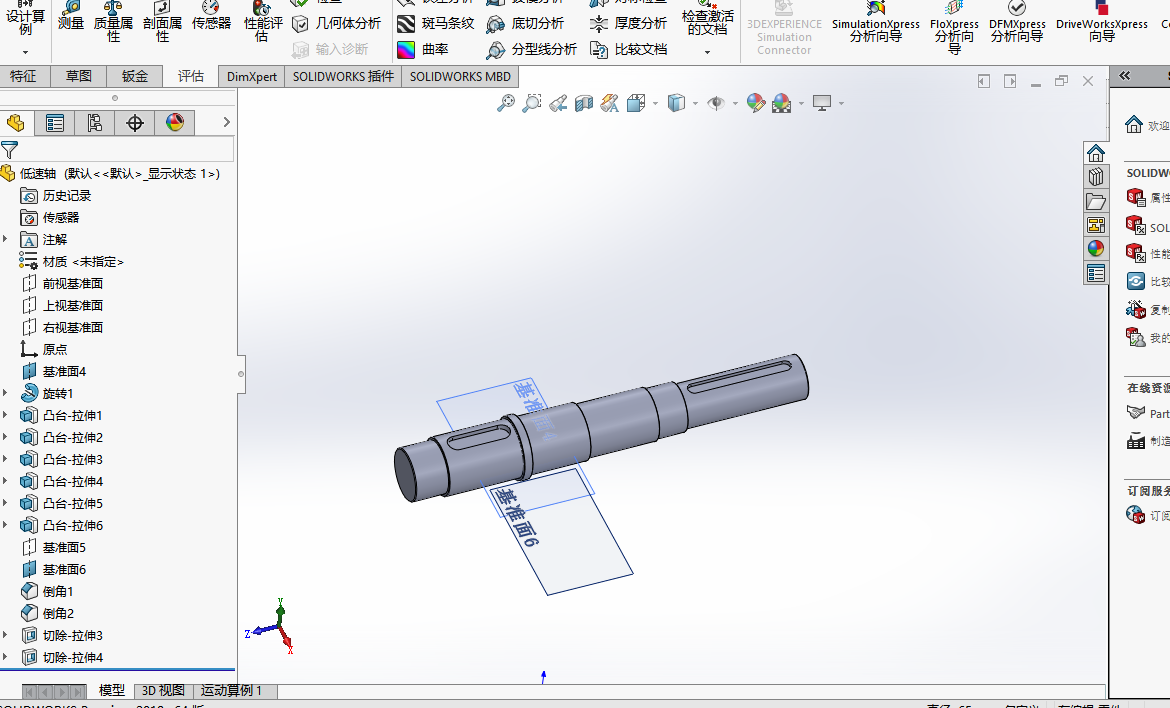The image size is (1170, 708).
Task: Click the 剖面属性 section properties tool
Action: (x=162, y=21)
